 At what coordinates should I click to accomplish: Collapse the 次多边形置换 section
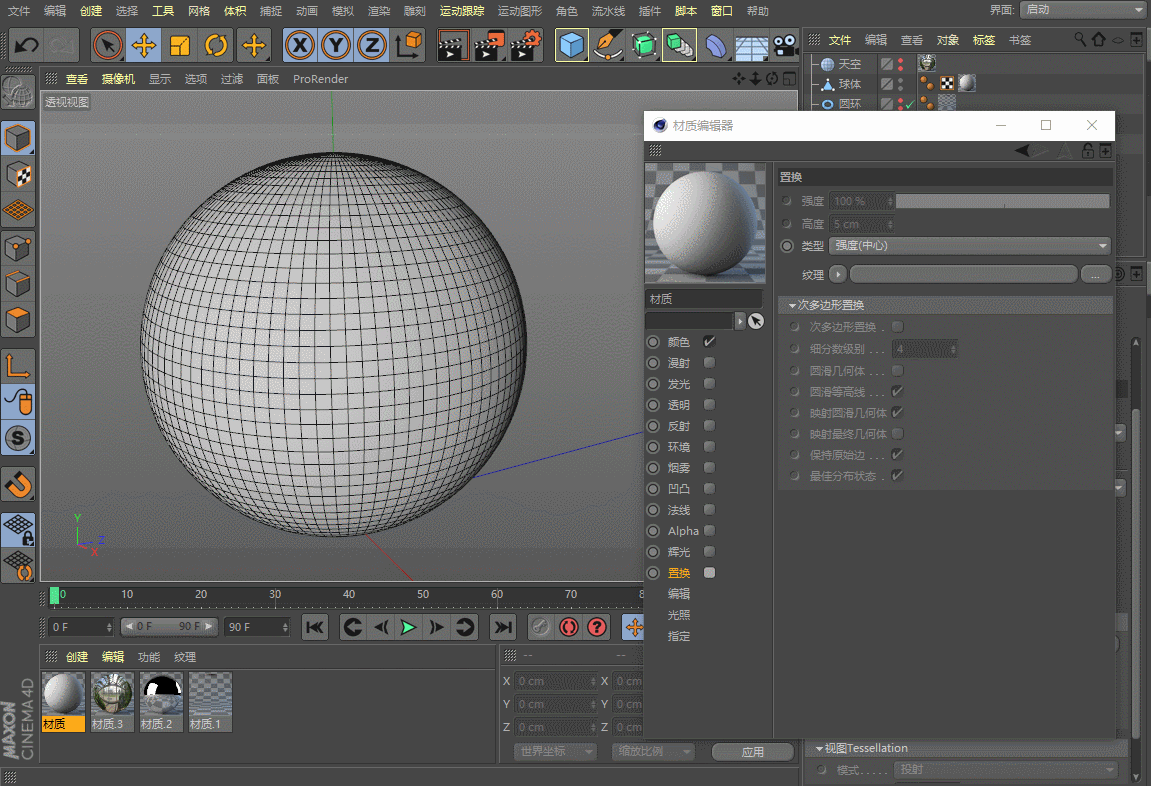[793, 305]
